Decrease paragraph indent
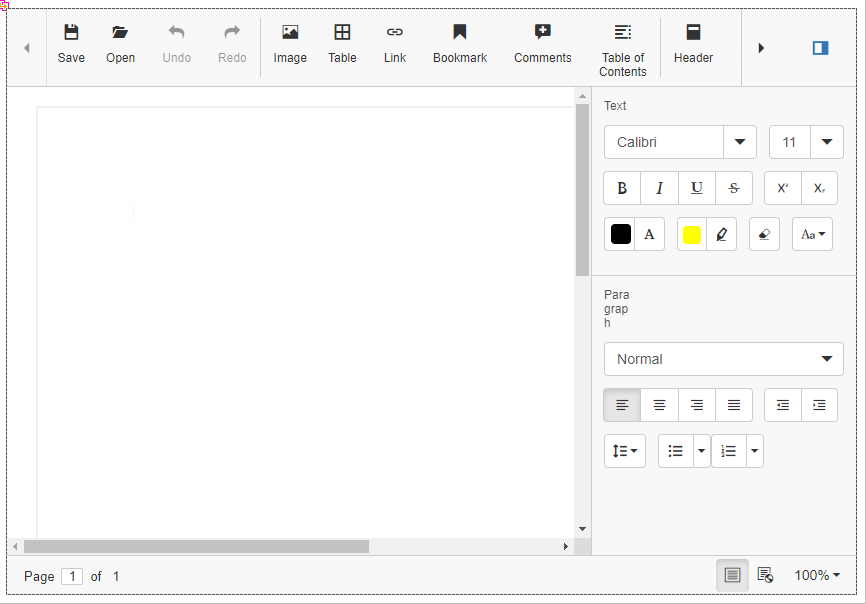The height and width of the screenshot is (604, 866). (783, 405)
